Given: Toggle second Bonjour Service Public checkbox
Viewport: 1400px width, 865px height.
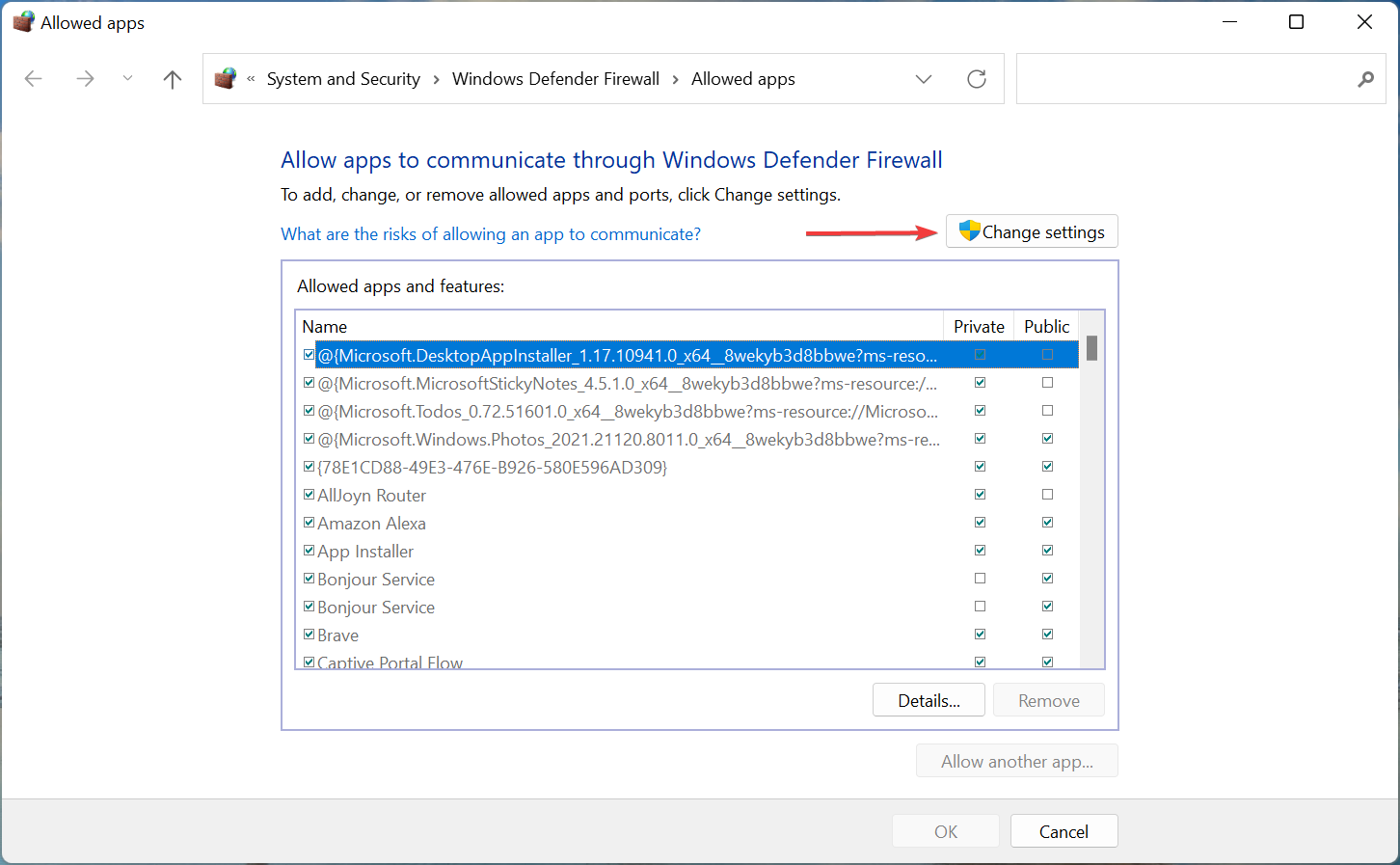Looking at the screenshot, I should click(x=1047, y=607).
